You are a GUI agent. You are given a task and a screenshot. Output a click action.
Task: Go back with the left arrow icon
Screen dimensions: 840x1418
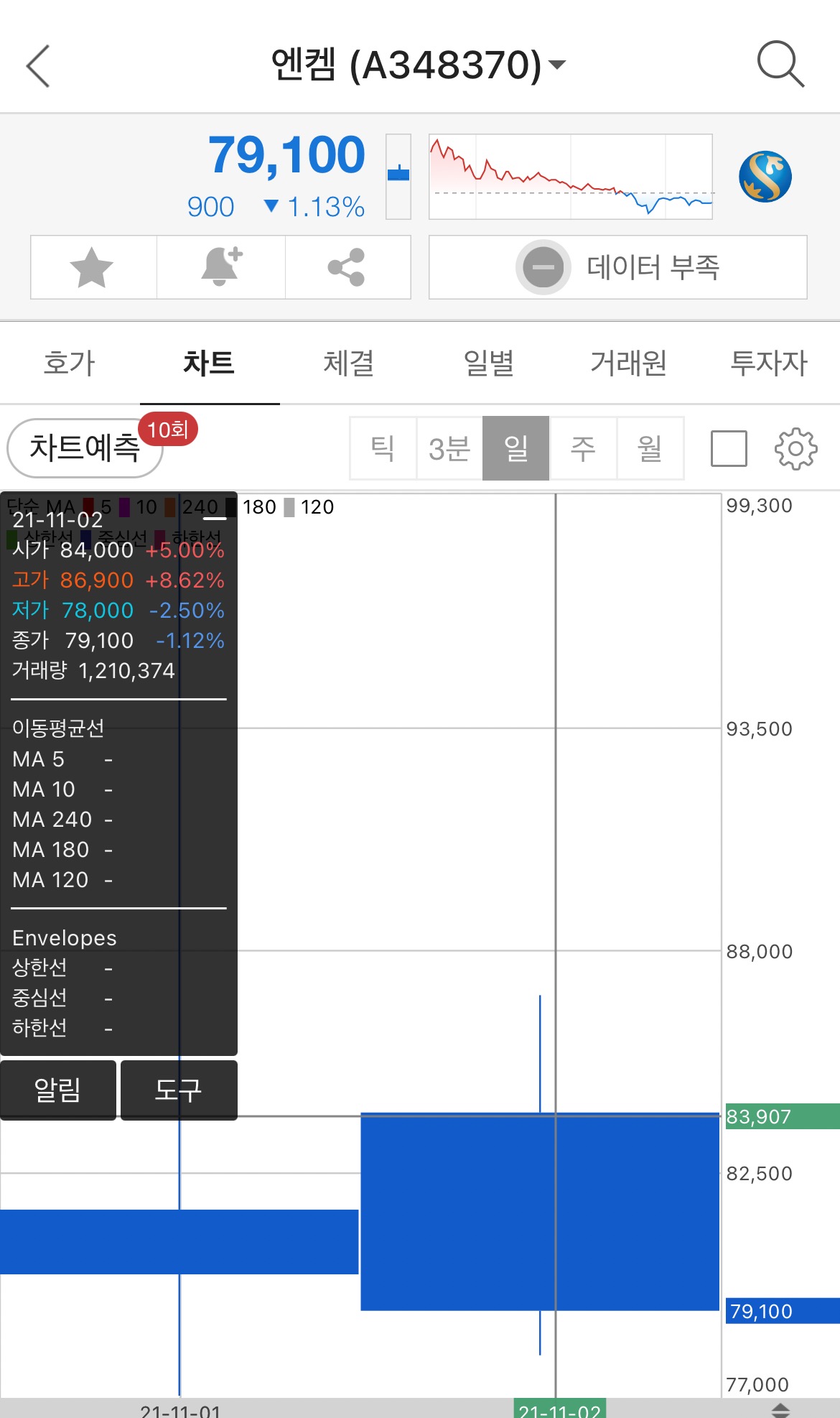click(x=38, y=66)
